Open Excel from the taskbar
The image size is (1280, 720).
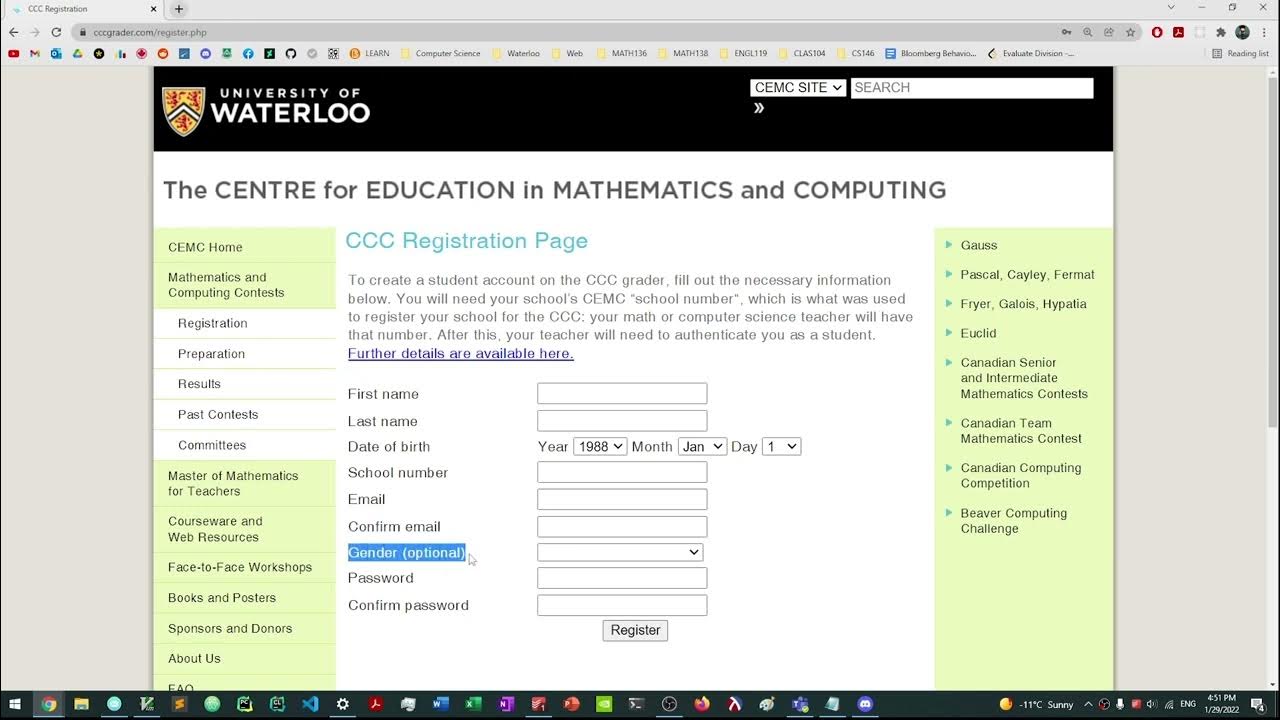click(473, 704)
